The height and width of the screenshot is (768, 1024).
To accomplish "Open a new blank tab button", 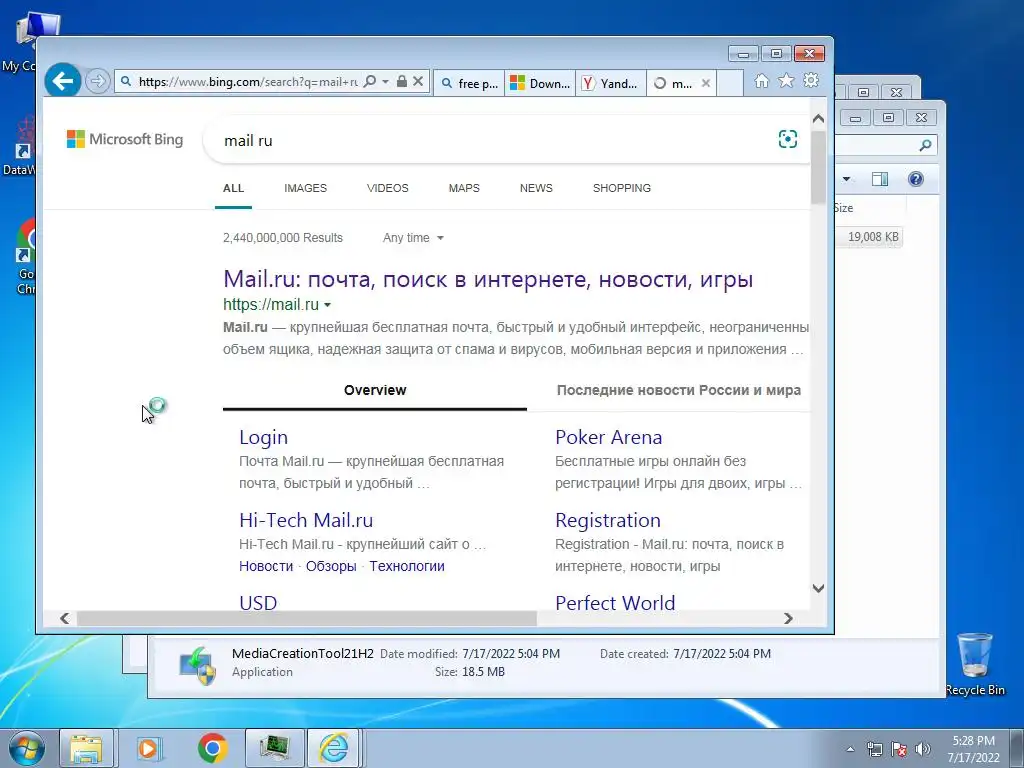I will tap(730, 83).
